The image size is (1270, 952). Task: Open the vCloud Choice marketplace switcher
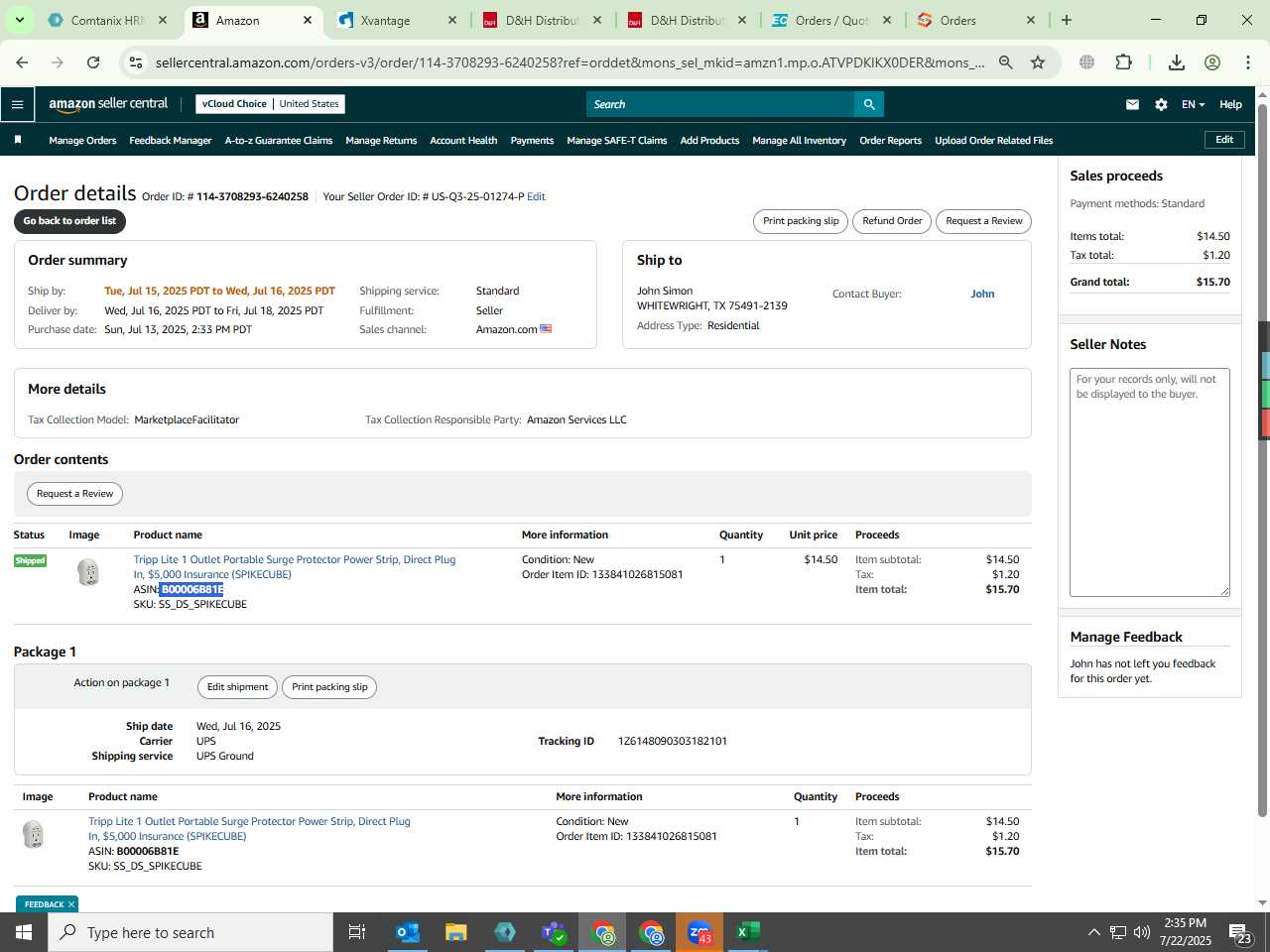[x=270, y=103]
